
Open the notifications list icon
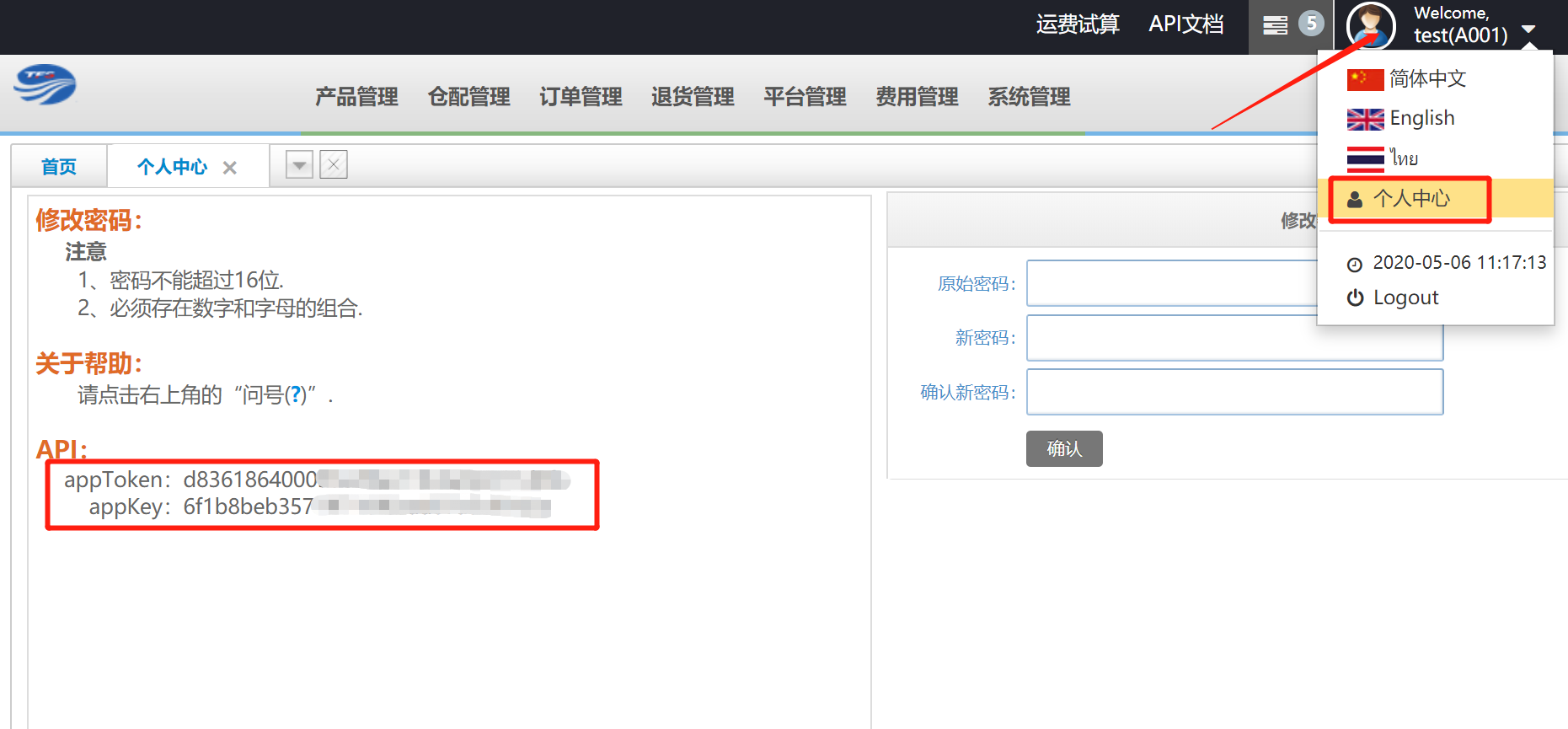(1275, 25)
